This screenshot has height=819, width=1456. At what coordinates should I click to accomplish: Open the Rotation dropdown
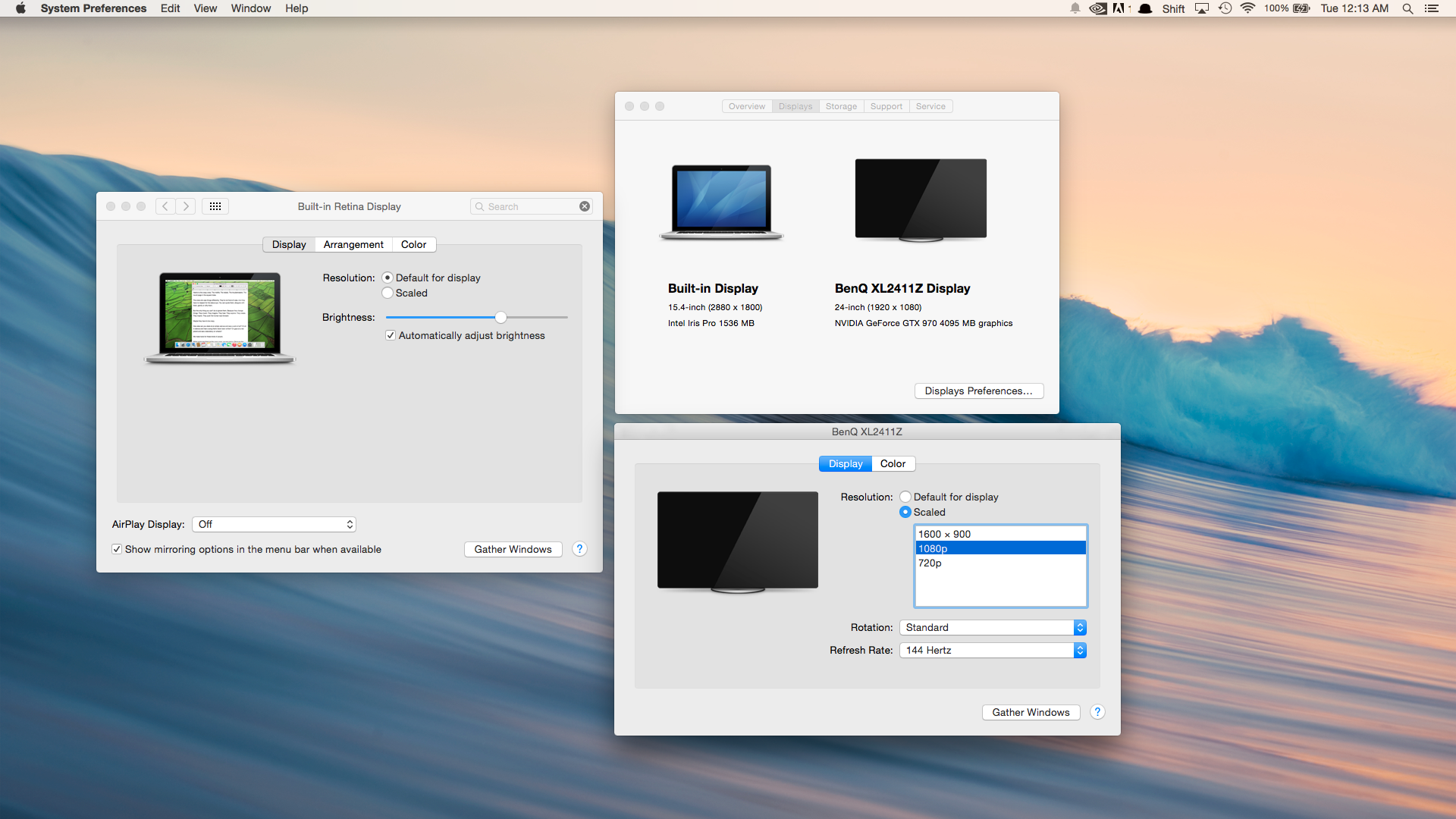993,627
